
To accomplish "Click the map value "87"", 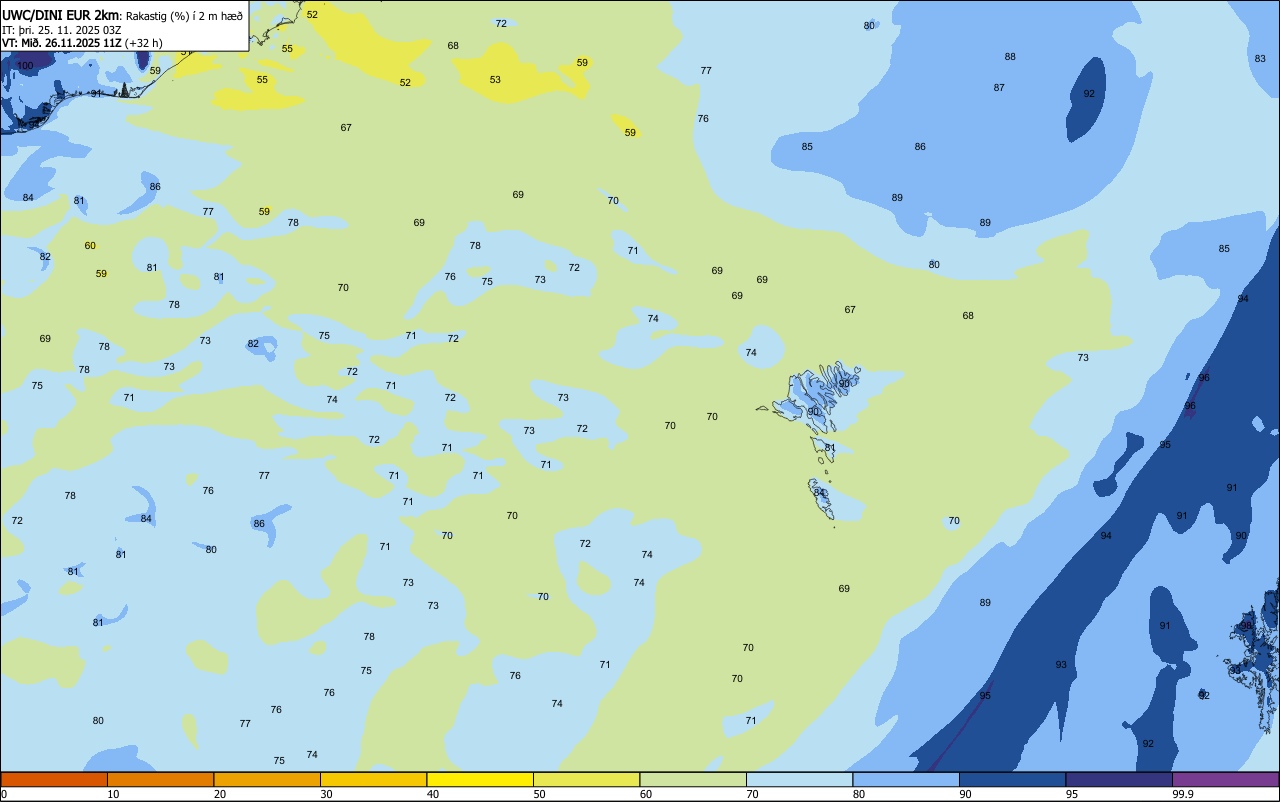I will (999, 88).
